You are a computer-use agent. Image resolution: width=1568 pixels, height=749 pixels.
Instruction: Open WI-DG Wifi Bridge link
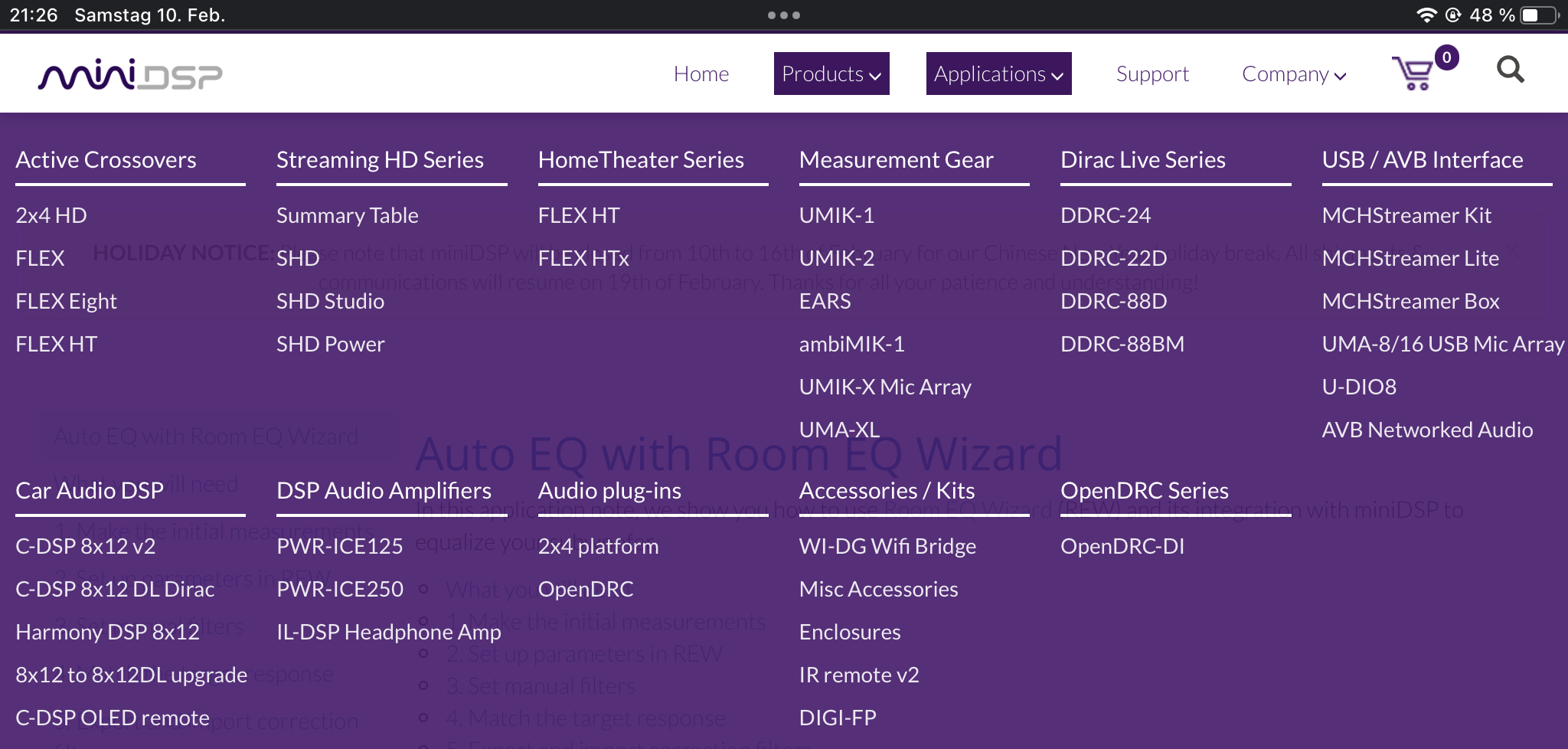pyautogui.click(x=887, y=546)
